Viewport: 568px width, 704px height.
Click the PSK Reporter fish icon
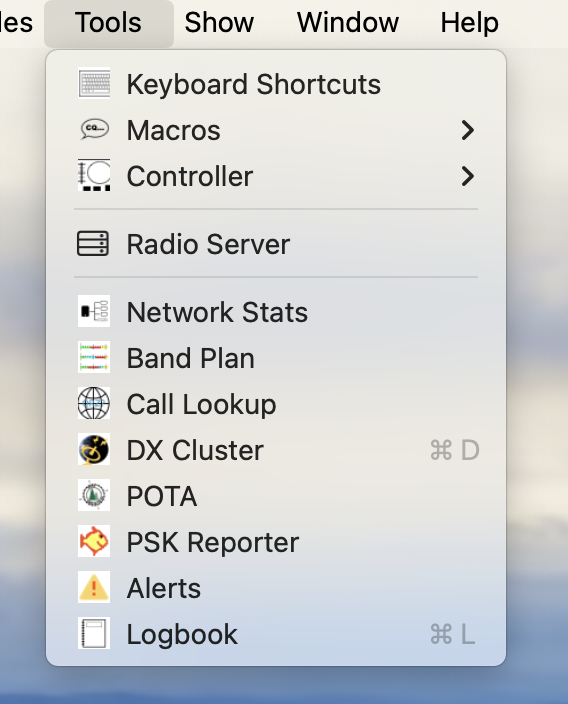(x=94, y=541)
